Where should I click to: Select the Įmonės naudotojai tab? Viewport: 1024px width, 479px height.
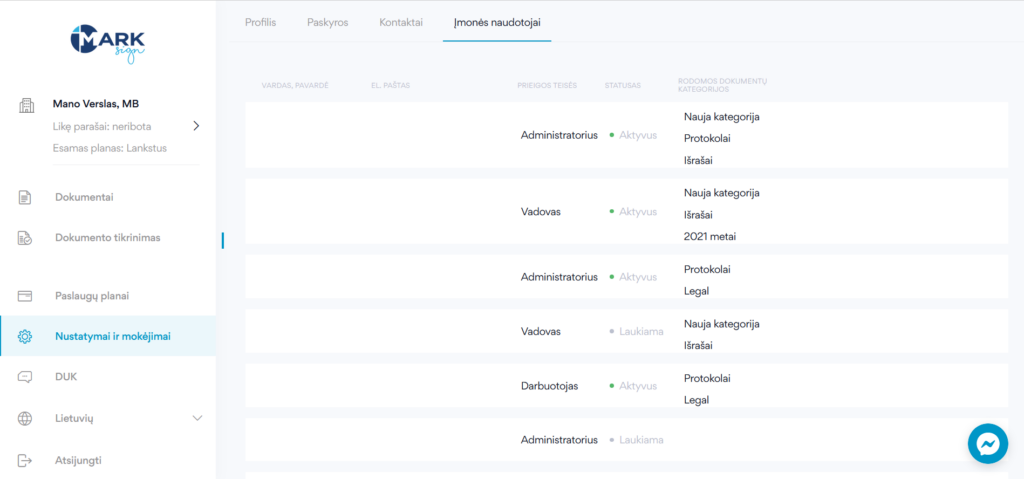(497, 22)
